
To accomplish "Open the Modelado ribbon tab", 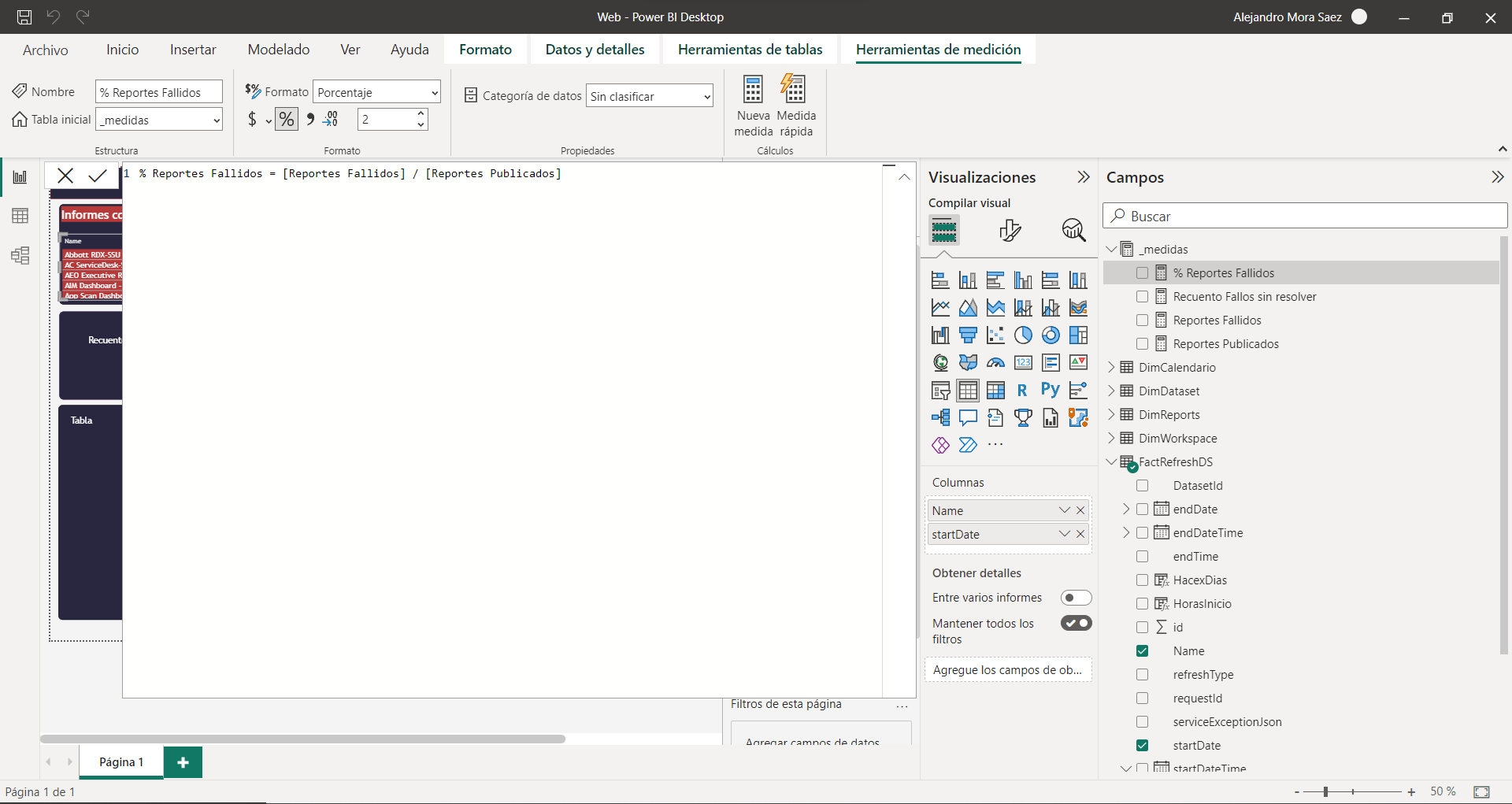I will pos(278,50).
